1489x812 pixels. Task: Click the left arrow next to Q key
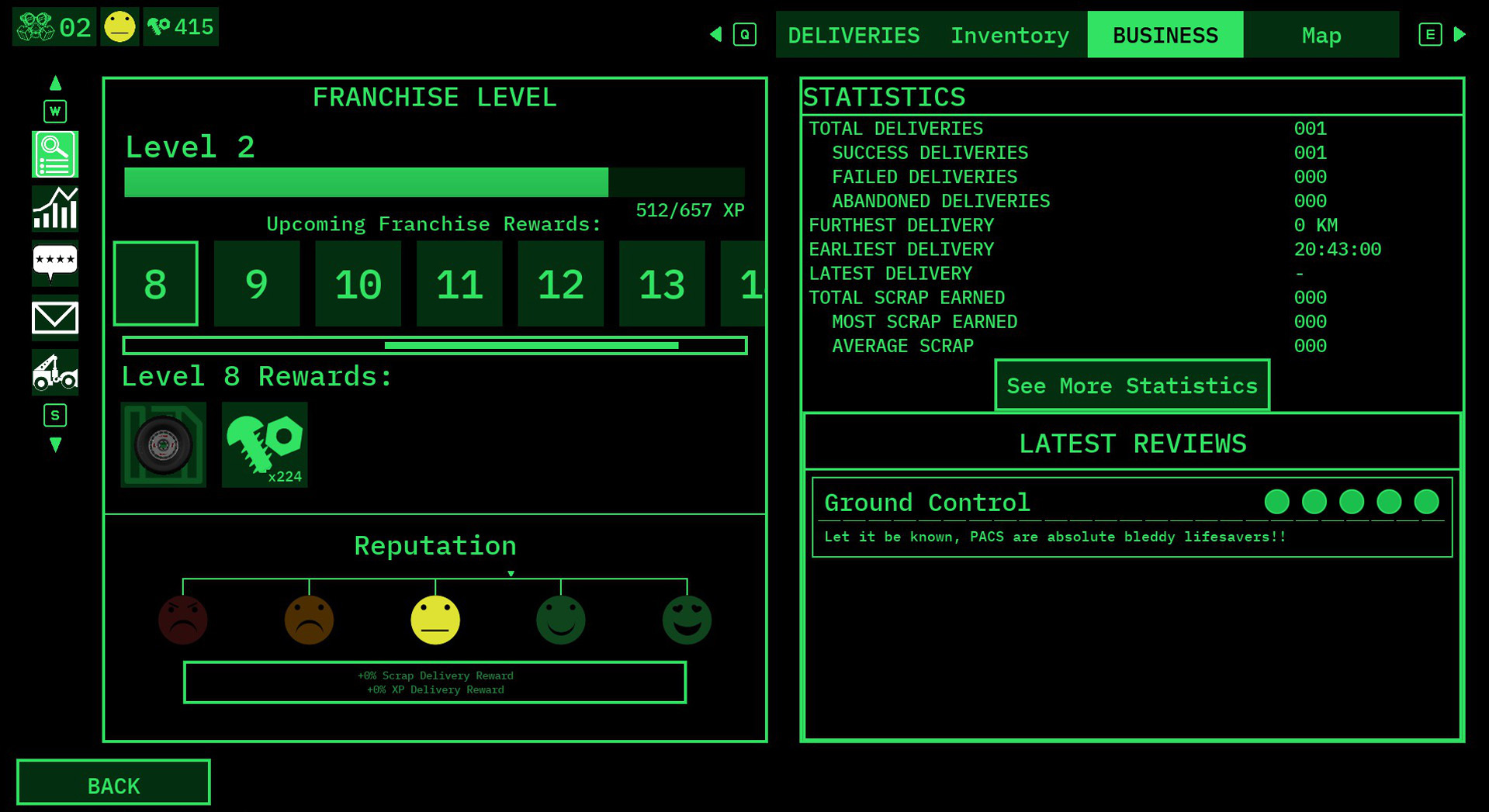coord(715,34)
